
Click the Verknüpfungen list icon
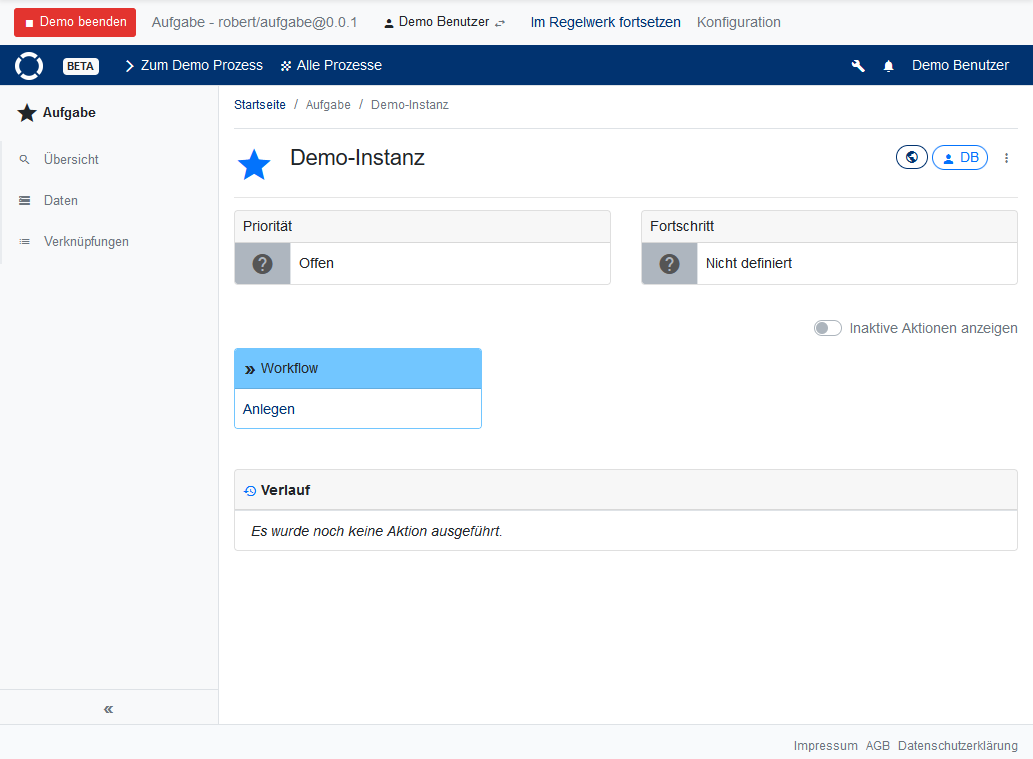coord(24,242)
